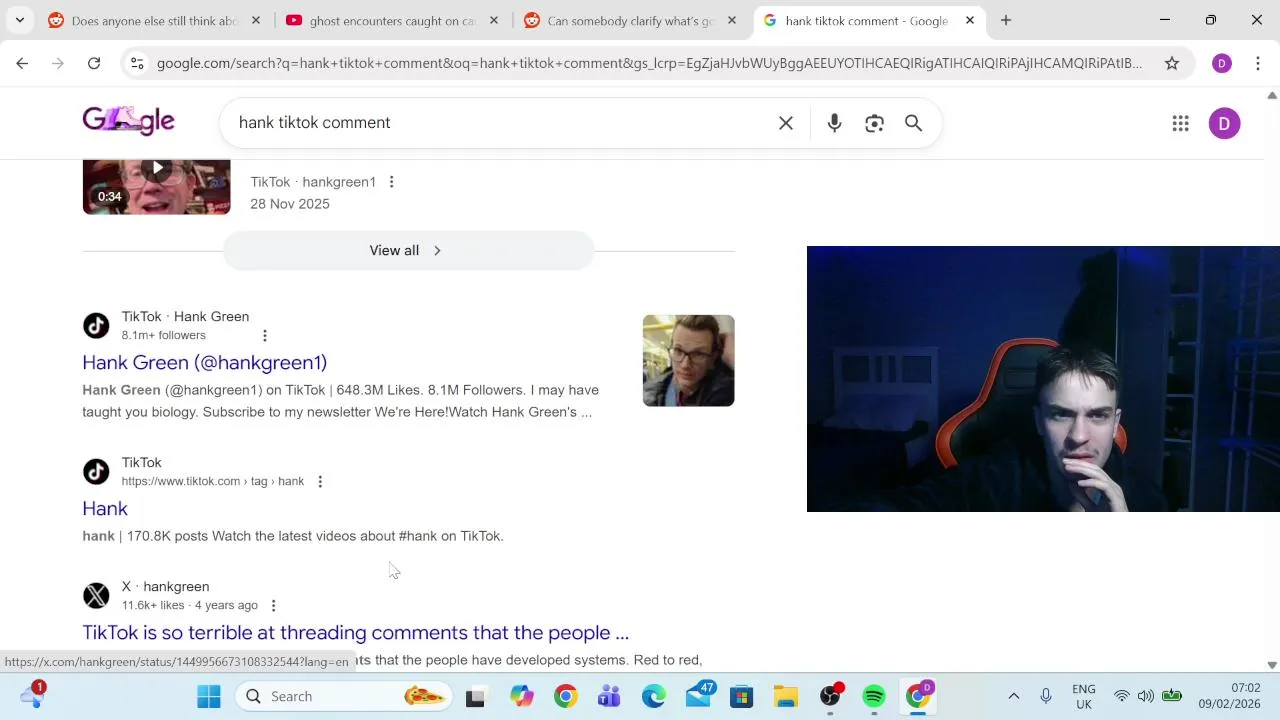The width and height of the screenshot is (1280, 720).
Task: Close the 'Can somebody clarify' tab
Action: (x=732, y=20)
